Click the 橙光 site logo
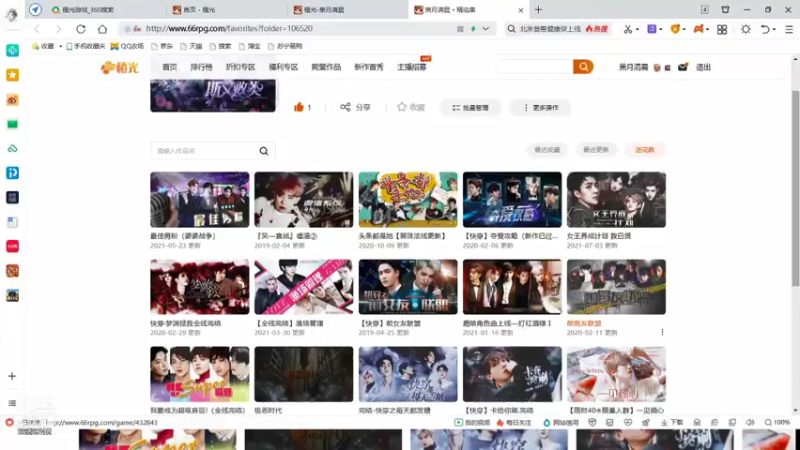The height and width of the screenshot is (450, 800). click(x=119, y=67)
